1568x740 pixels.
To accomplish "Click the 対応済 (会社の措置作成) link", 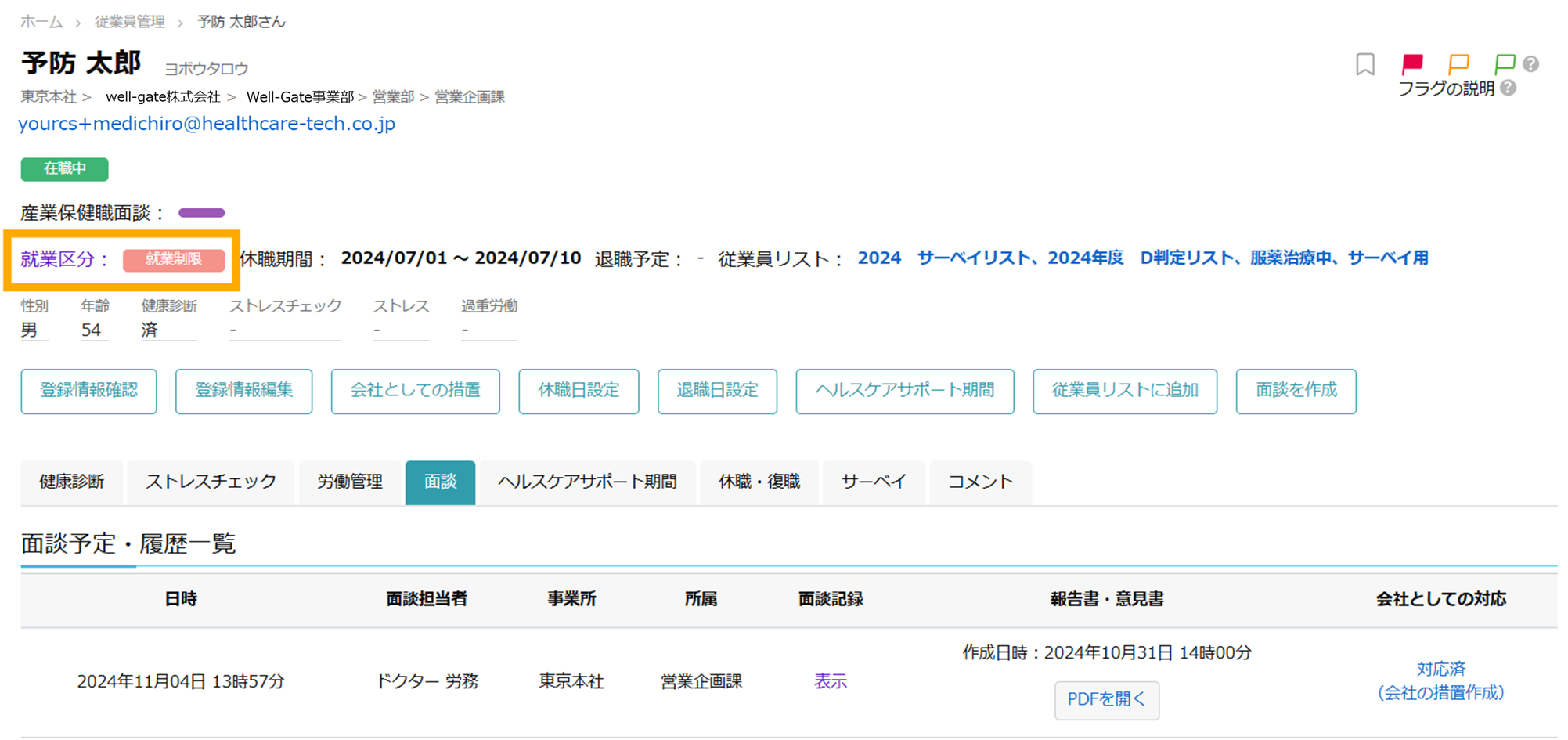I will 1441,681.
